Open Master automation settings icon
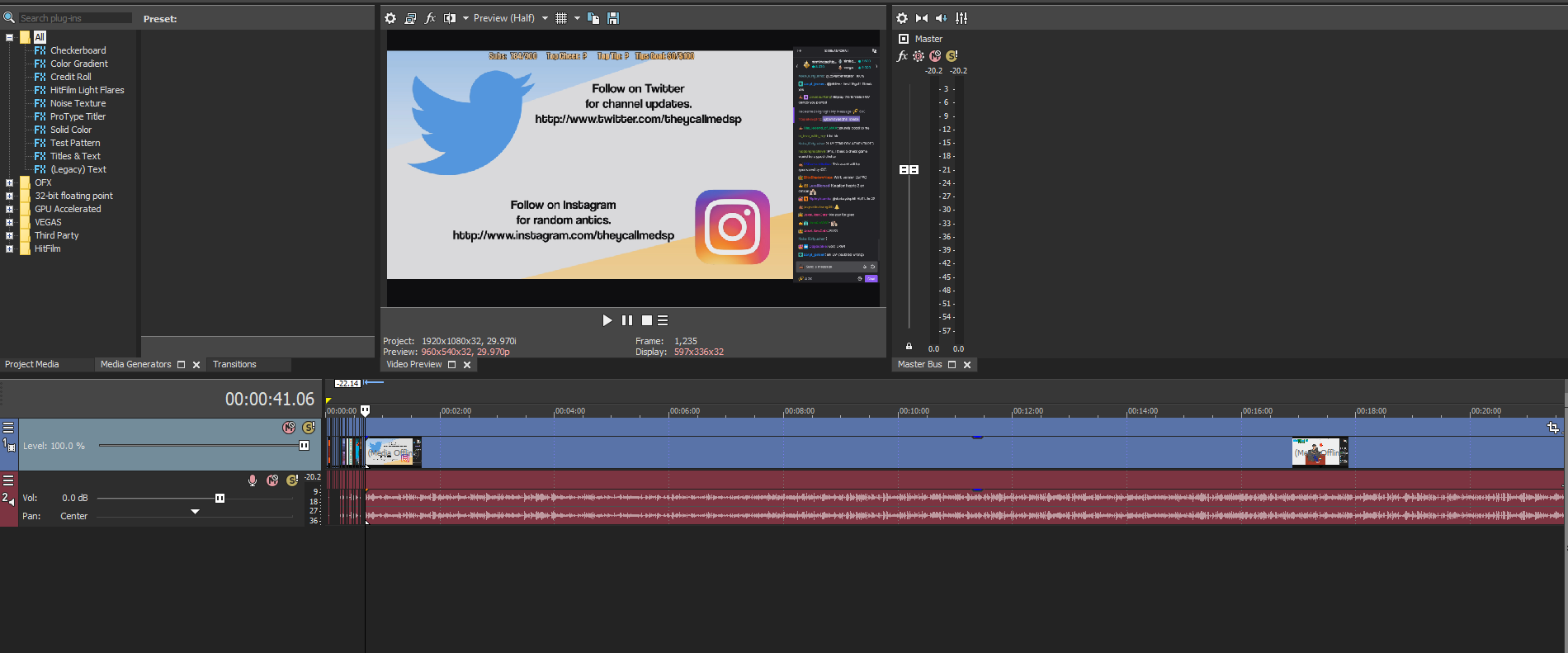 919,56
